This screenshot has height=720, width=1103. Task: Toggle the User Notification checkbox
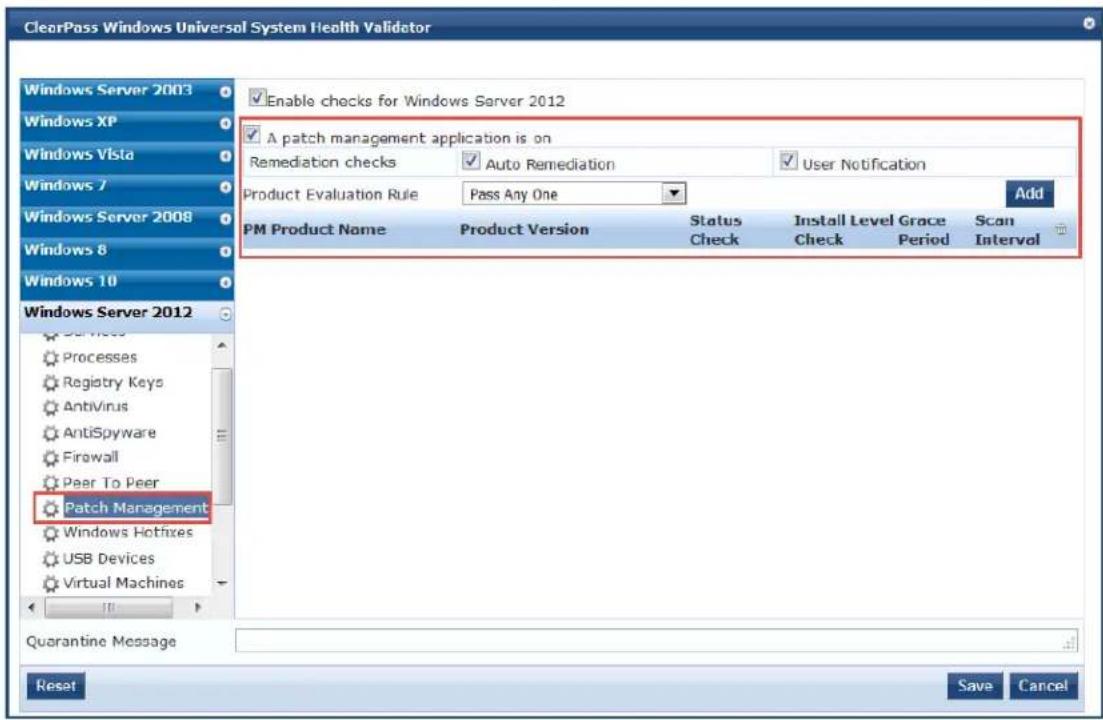(x=789, y=160)
